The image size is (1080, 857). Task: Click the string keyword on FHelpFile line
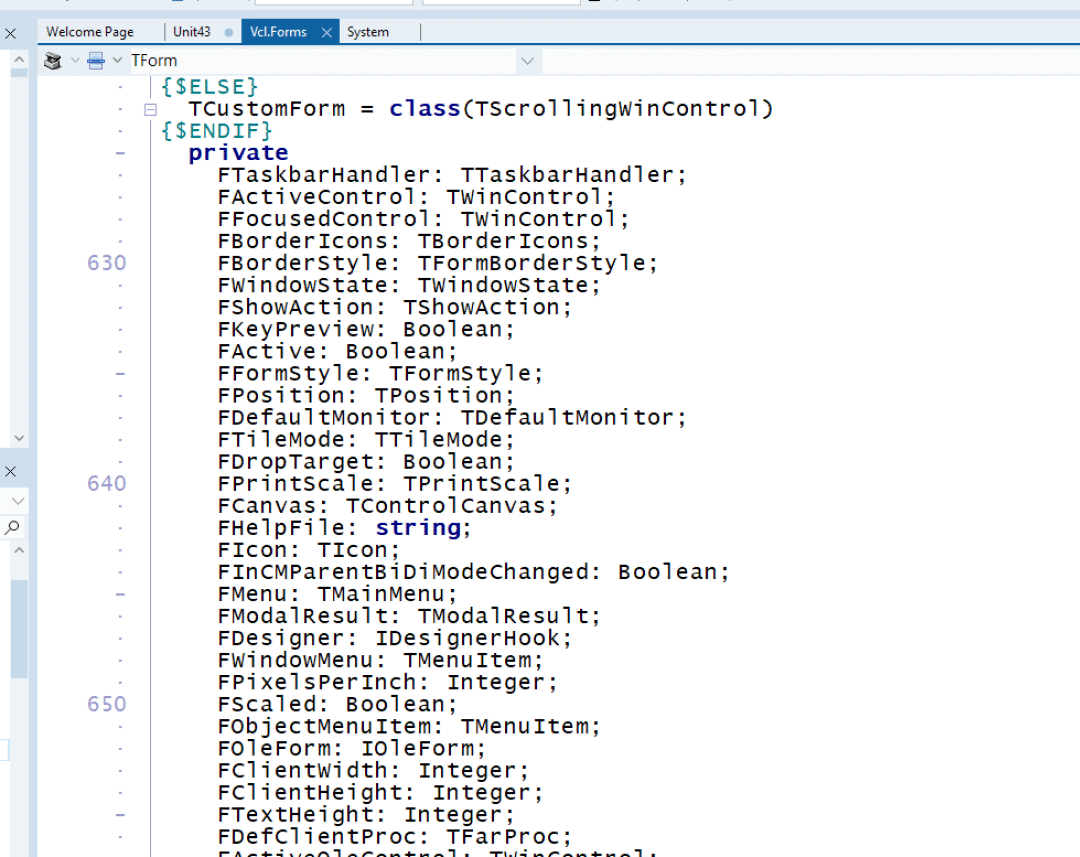(x=418, y=528)
